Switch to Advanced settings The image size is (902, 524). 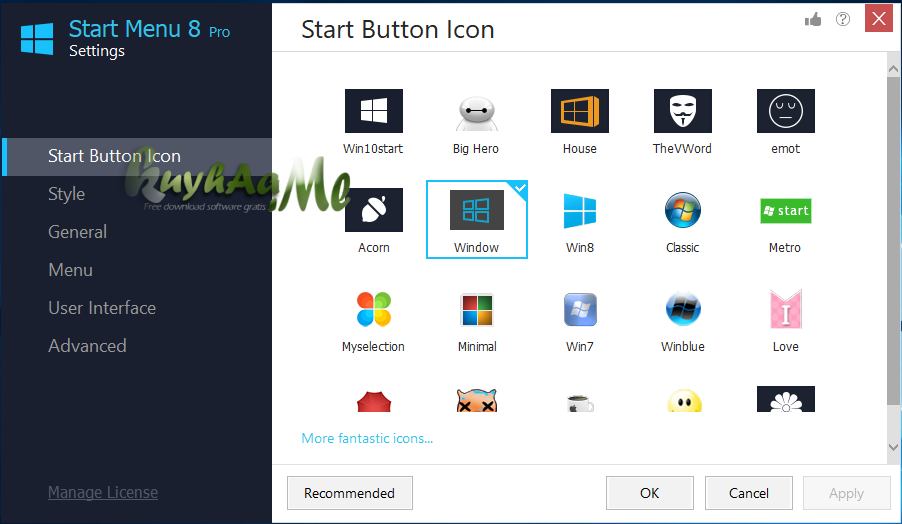click(x=87, y=346)
